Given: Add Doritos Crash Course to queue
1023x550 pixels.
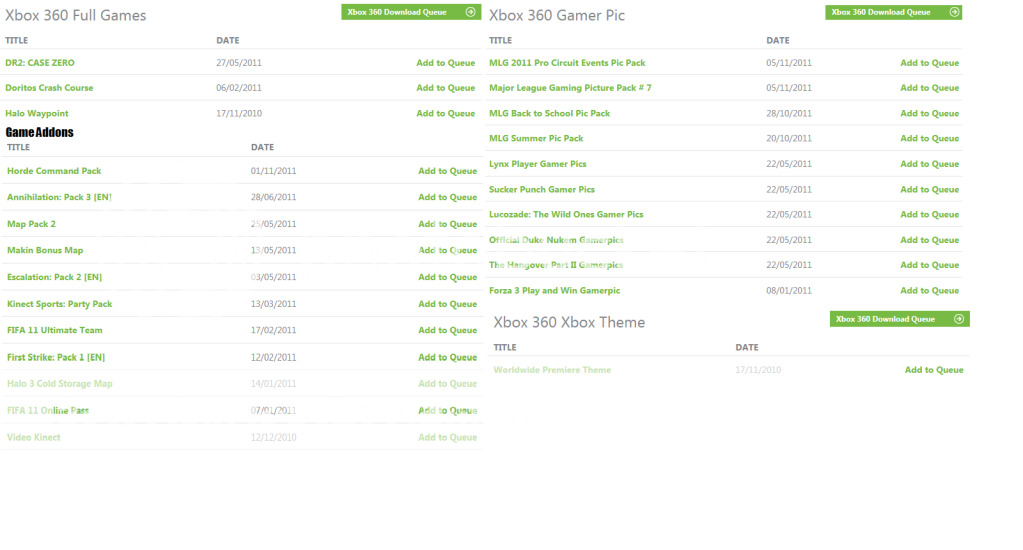Looking at the screenshot, I should click(445, 88).
